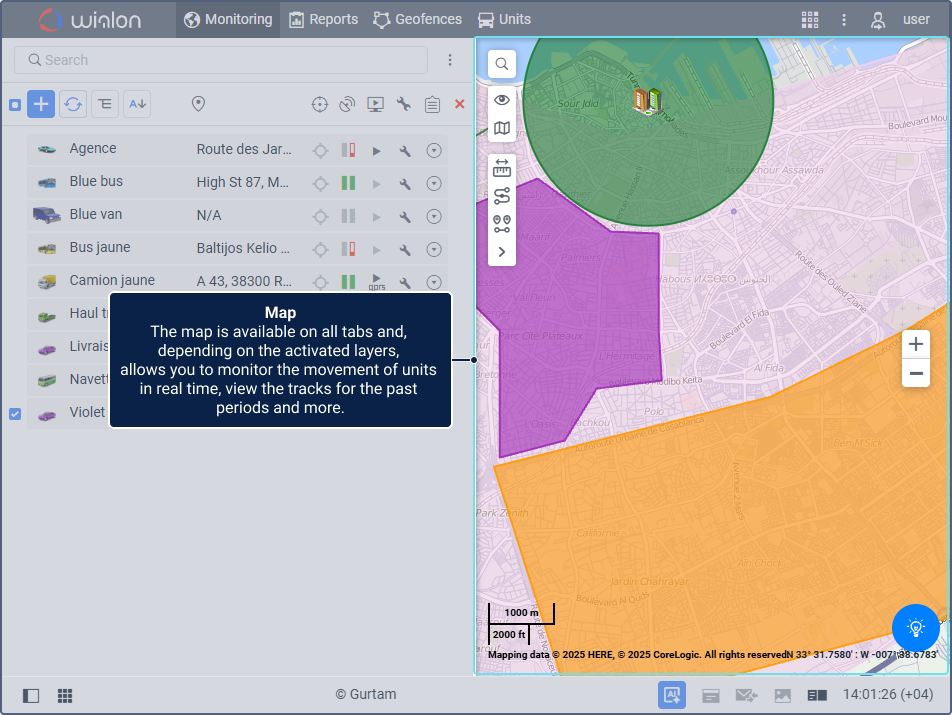
Task: Open the AI assistant button in footer
Action: (x=672, y=695)
